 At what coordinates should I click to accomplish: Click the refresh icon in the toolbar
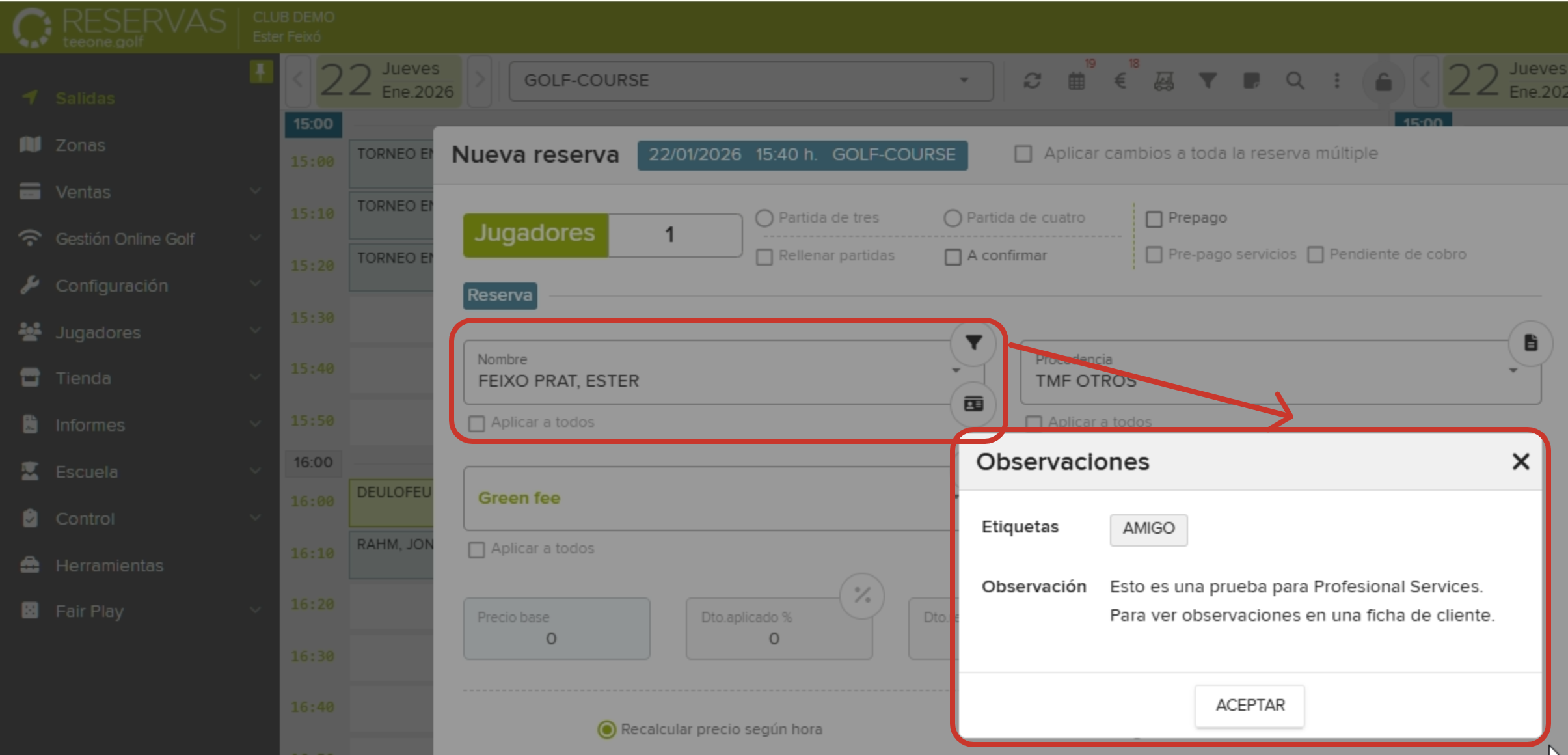pyautogui.click(x=1032, y=81)
